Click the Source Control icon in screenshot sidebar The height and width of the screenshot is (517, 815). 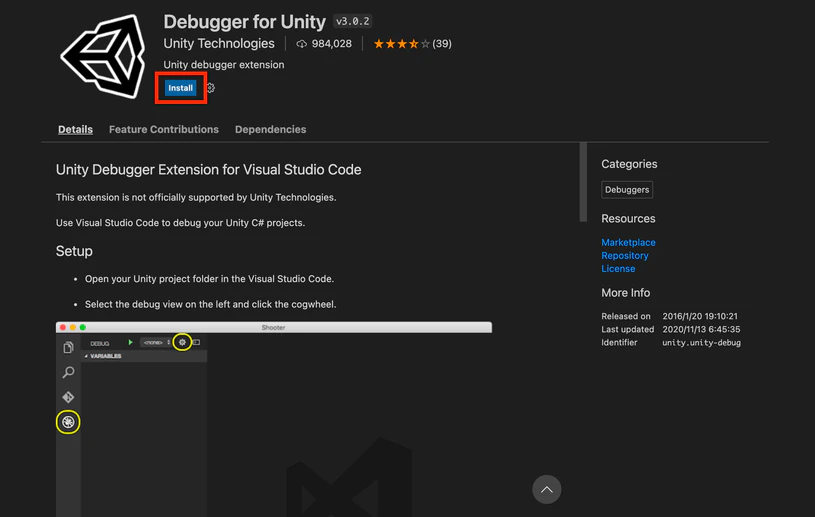point(68,397)
